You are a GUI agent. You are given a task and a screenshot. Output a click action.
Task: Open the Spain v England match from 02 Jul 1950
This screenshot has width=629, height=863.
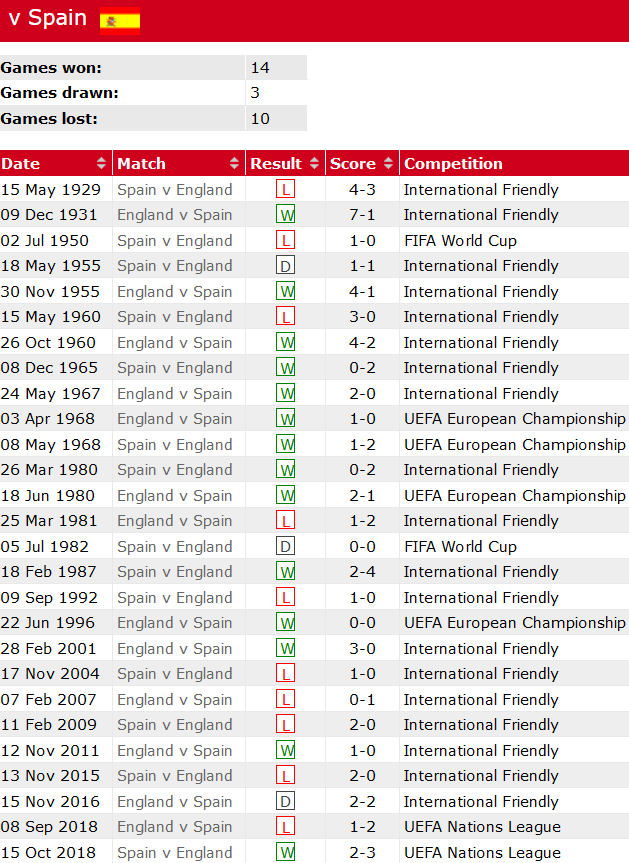[174, 241]
